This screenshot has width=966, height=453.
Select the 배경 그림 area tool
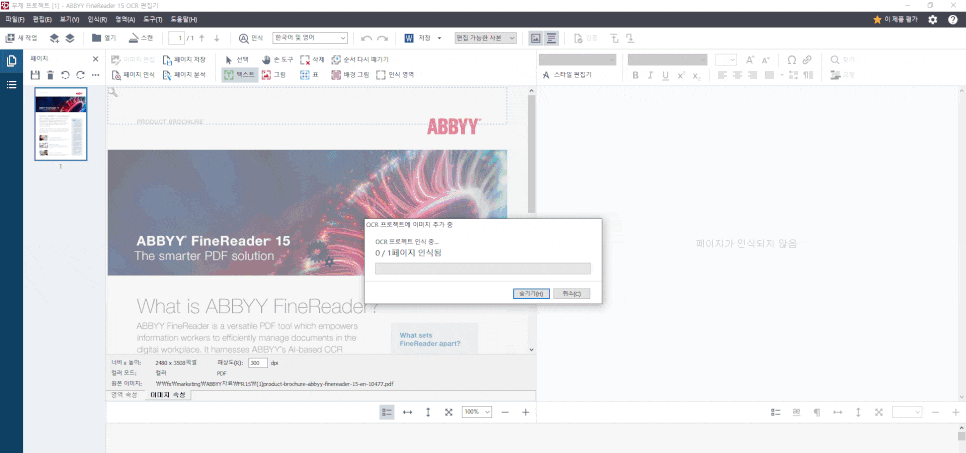point(350,75)
